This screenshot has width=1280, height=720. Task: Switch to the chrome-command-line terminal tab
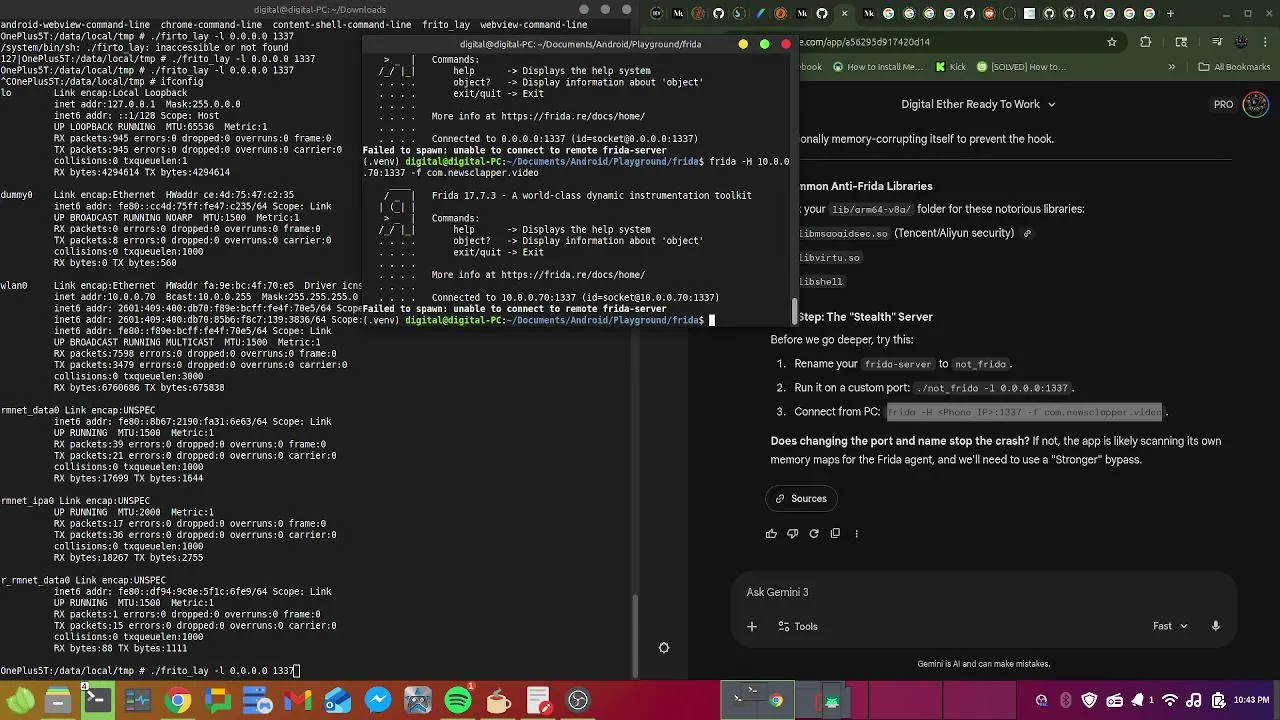[x=211, y=25]
